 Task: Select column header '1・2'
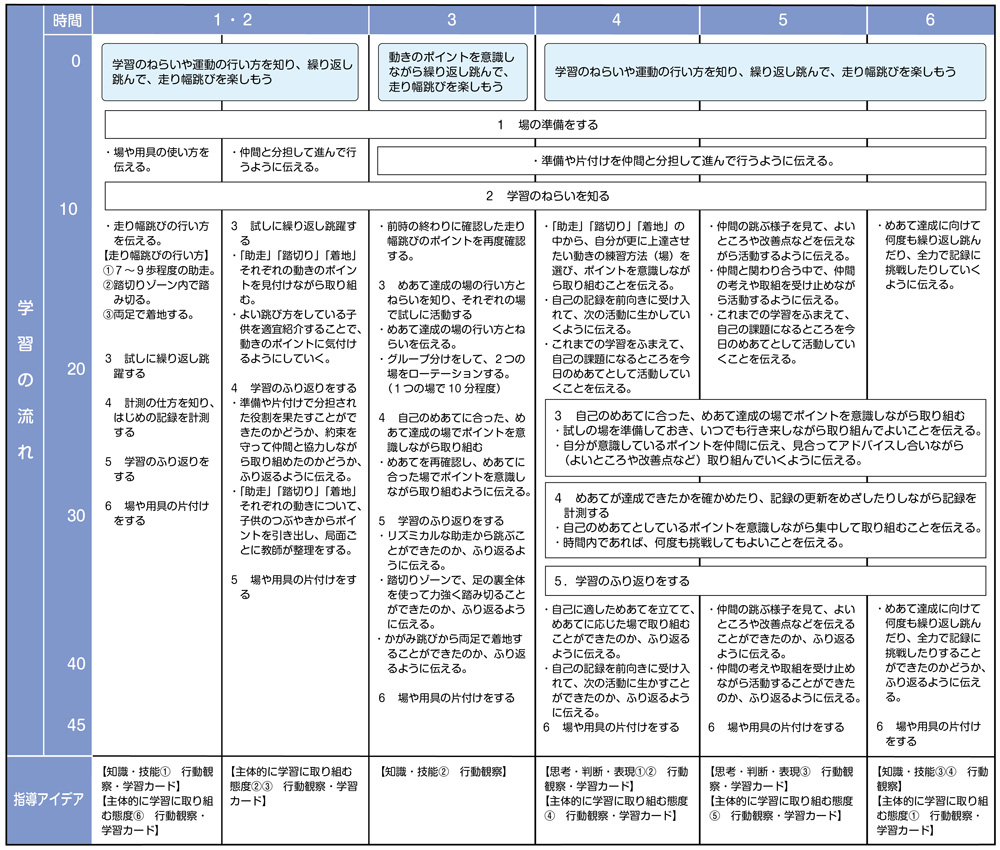(x=231, y=20)
